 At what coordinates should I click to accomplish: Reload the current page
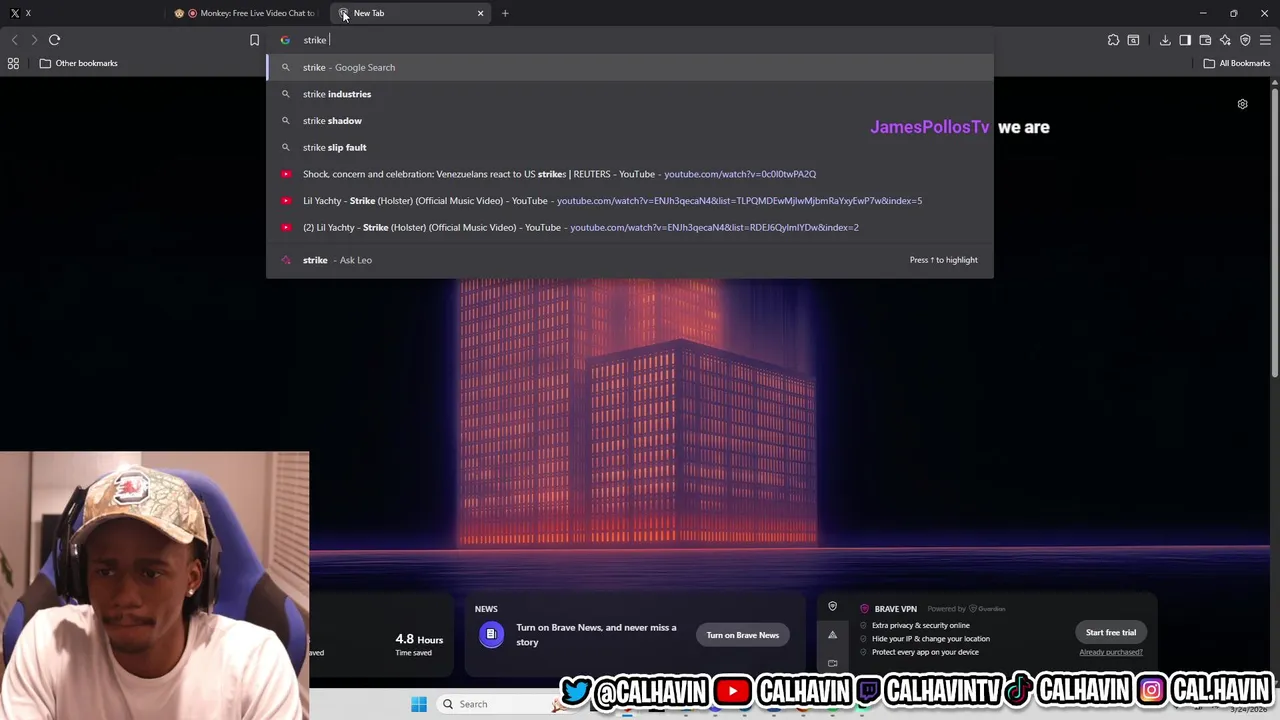click(x=55, y=40)
